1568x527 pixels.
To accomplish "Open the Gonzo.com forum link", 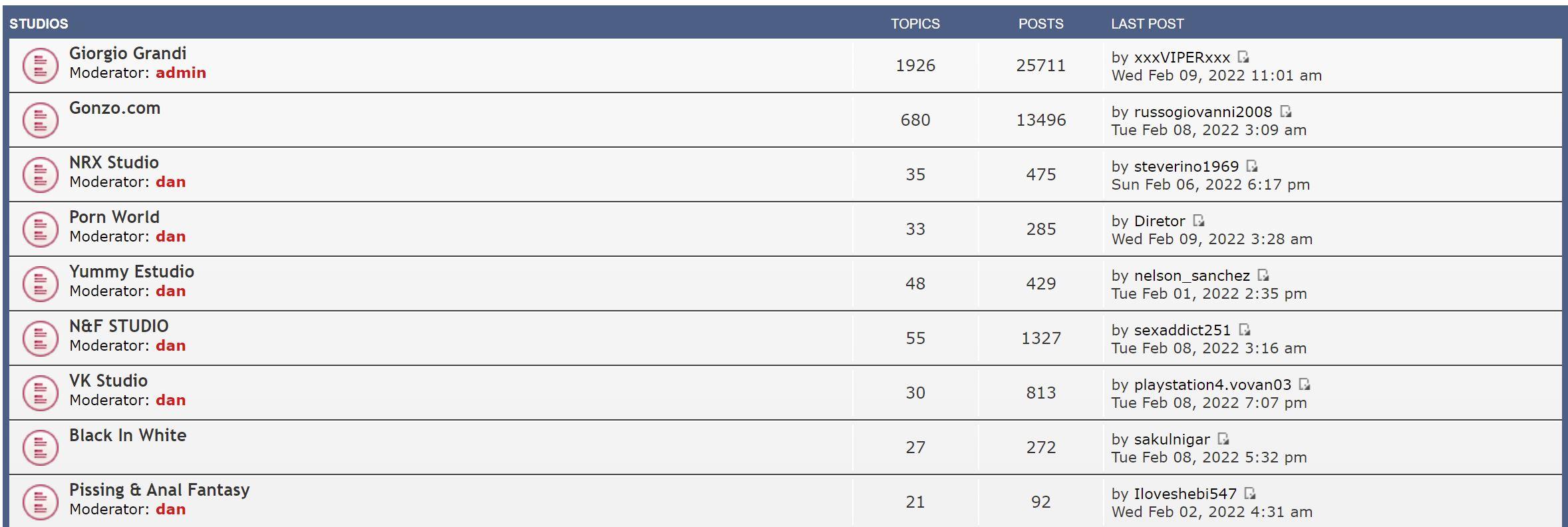I will (114, 108).
